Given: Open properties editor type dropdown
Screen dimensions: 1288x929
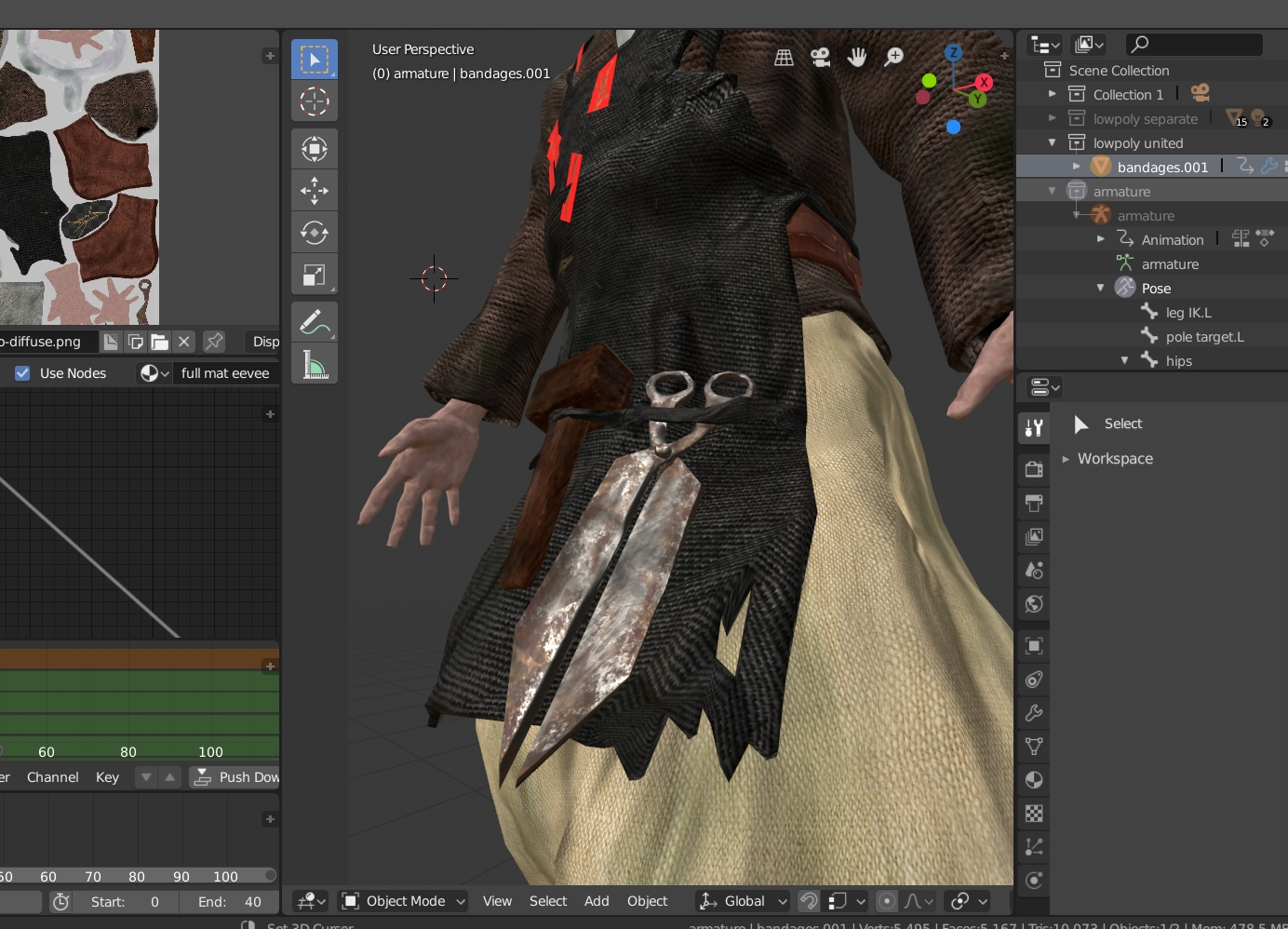Looking at the screenshot, I should click(x=1044, y=387).
